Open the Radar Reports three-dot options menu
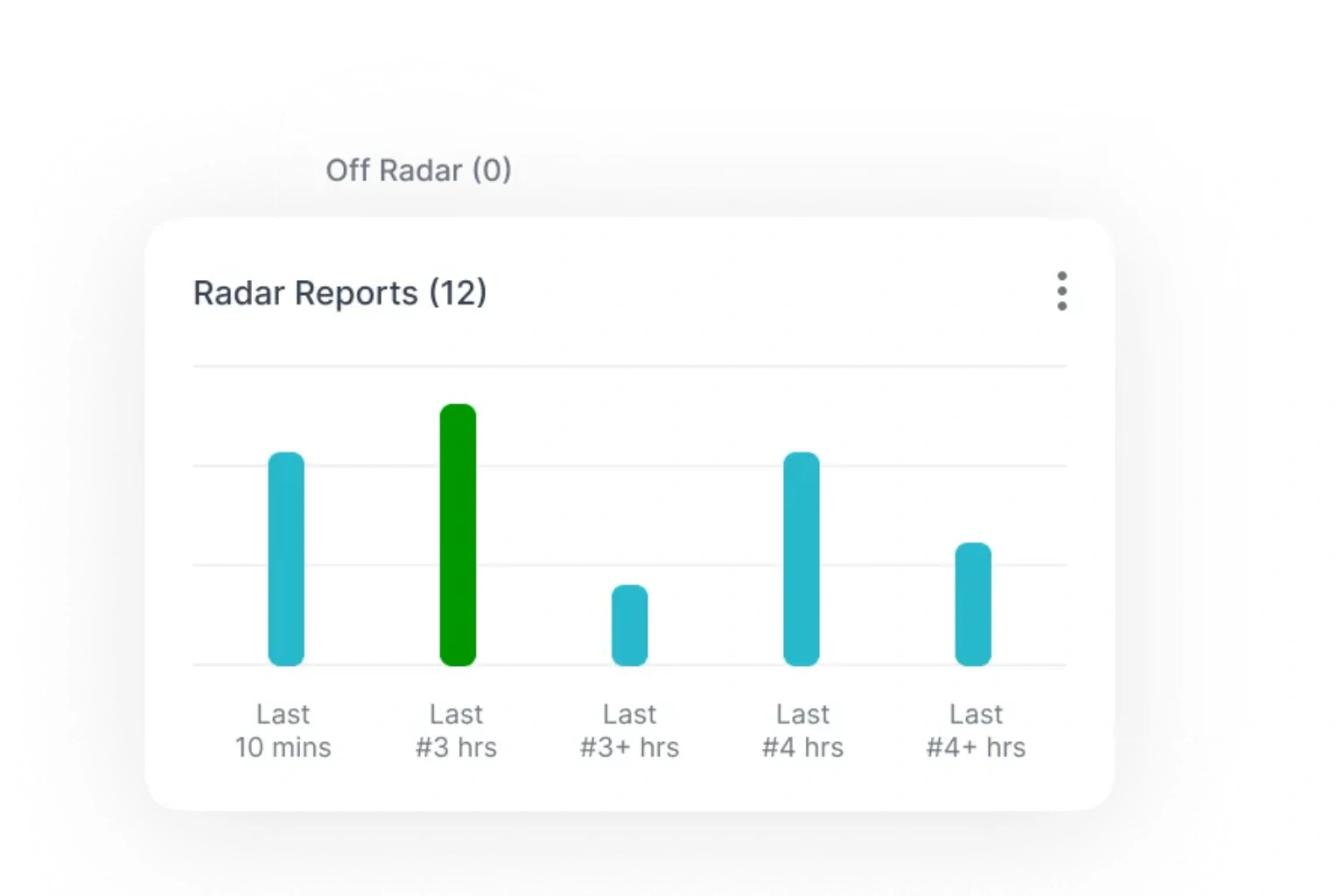This screenshot has width=1344, height=896. click(x=1061, y=291)
